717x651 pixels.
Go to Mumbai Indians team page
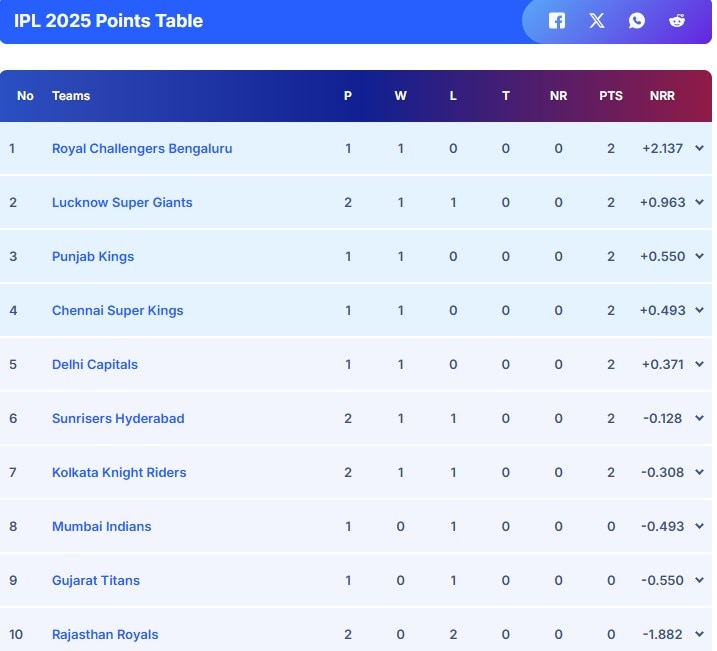102,526
